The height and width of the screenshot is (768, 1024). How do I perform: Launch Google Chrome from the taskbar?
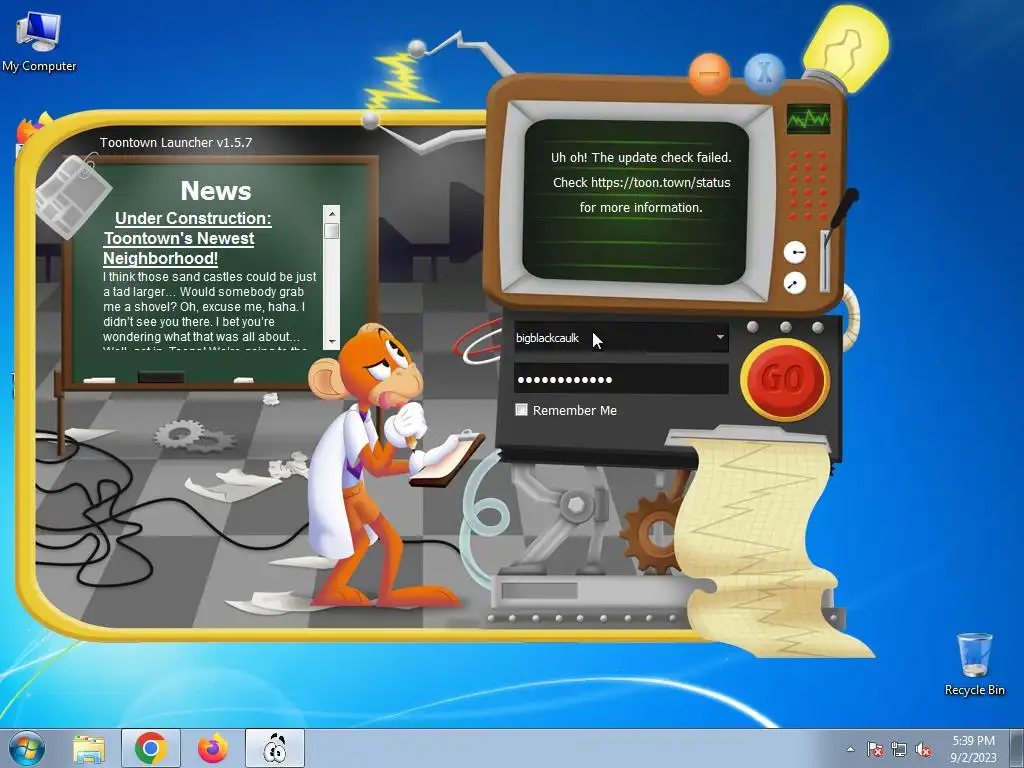[151, 748]
